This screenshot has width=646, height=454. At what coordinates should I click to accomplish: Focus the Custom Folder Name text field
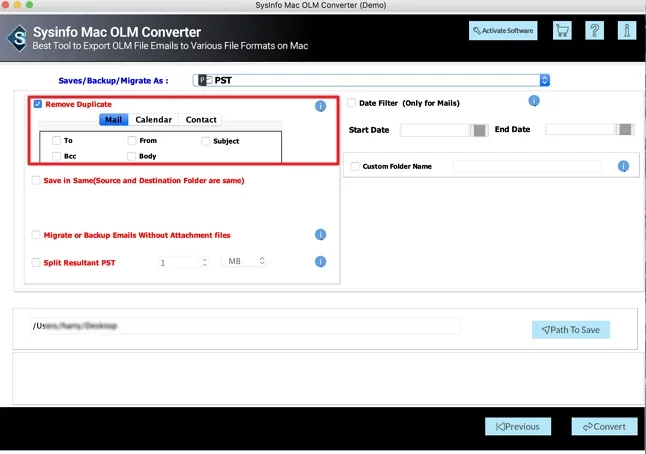[527, 166]
